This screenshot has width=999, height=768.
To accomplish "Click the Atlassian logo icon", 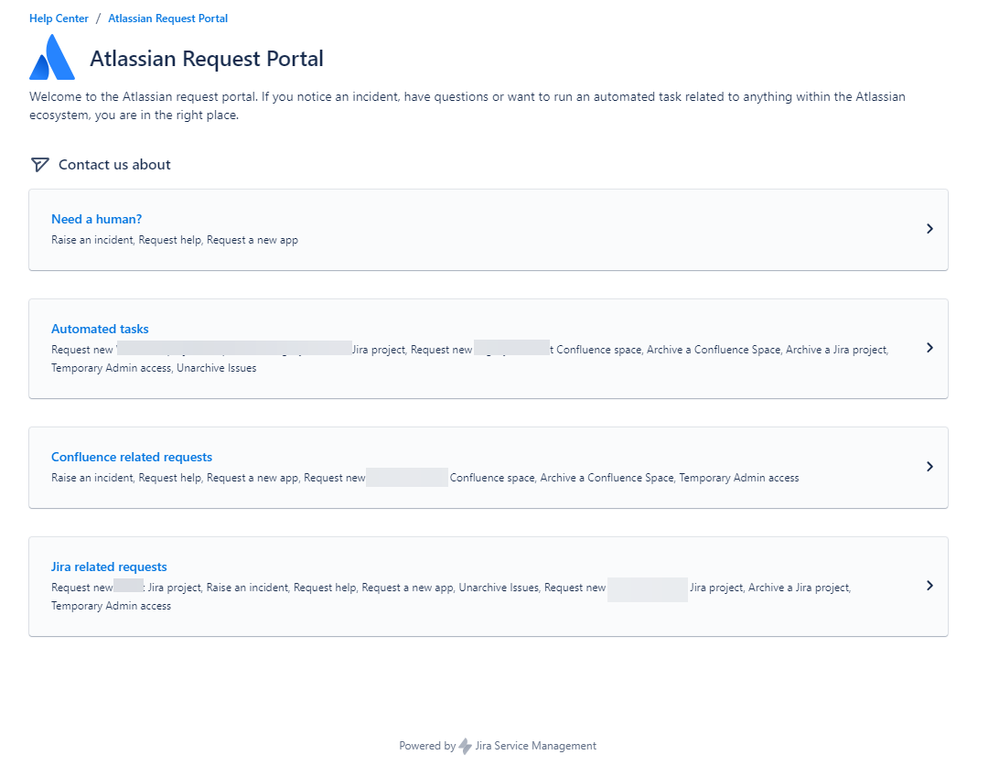I will tap(52, 57).
